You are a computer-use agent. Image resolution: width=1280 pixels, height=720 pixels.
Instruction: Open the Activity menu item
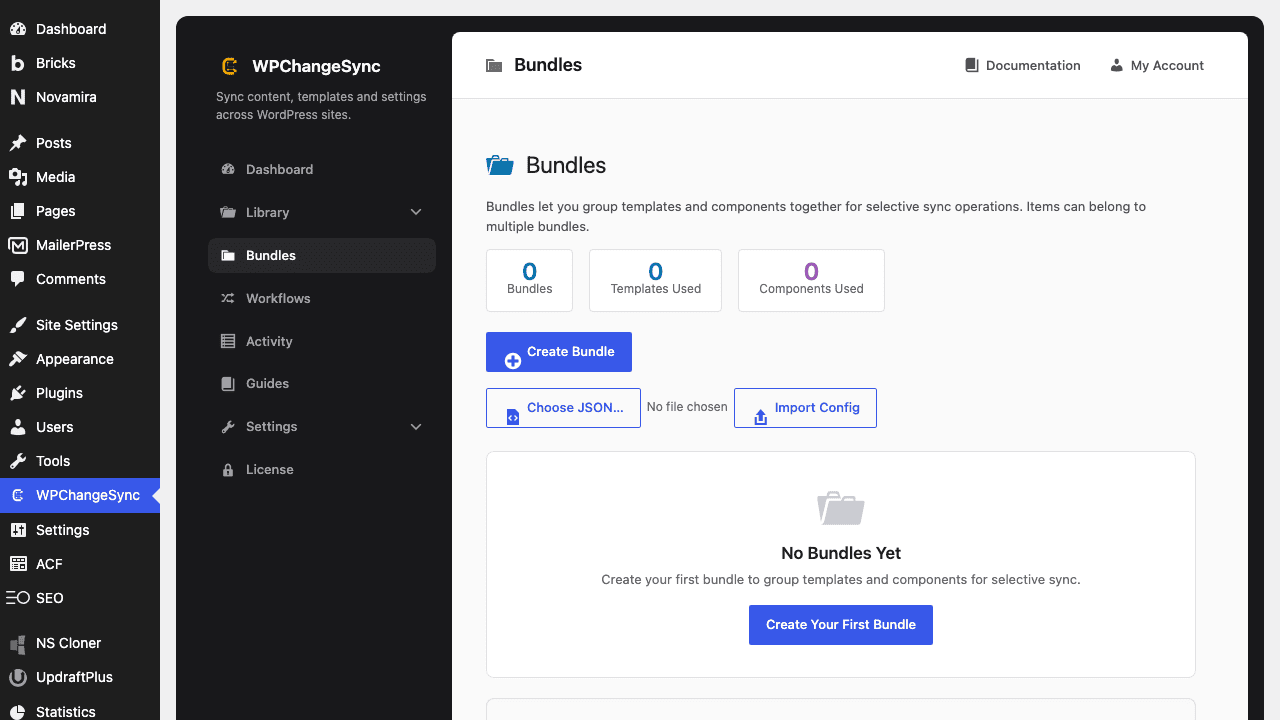tap(322, 341)
